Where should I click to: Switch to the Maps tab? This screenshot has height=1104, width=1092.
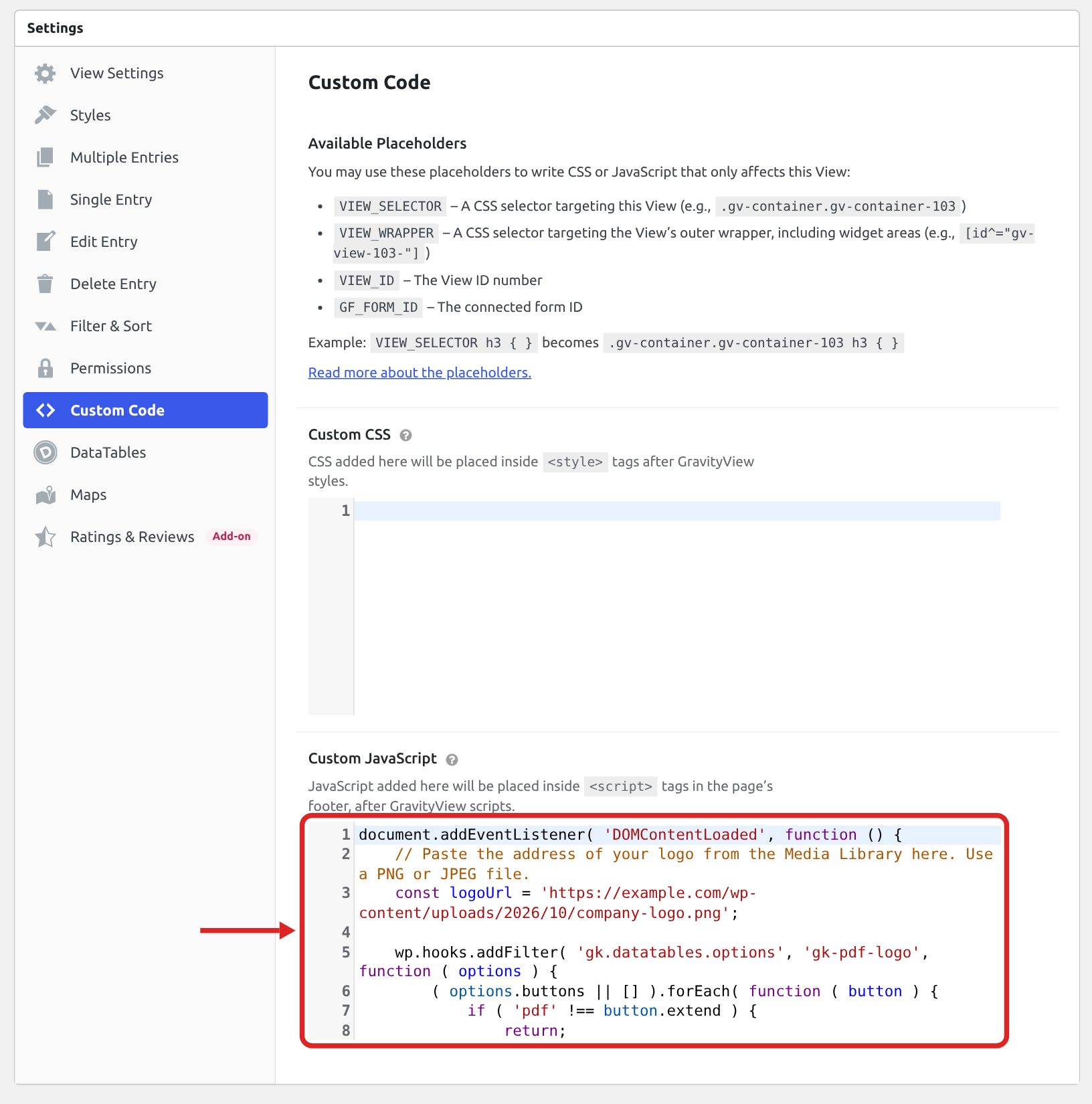click(x=145, y=494)
